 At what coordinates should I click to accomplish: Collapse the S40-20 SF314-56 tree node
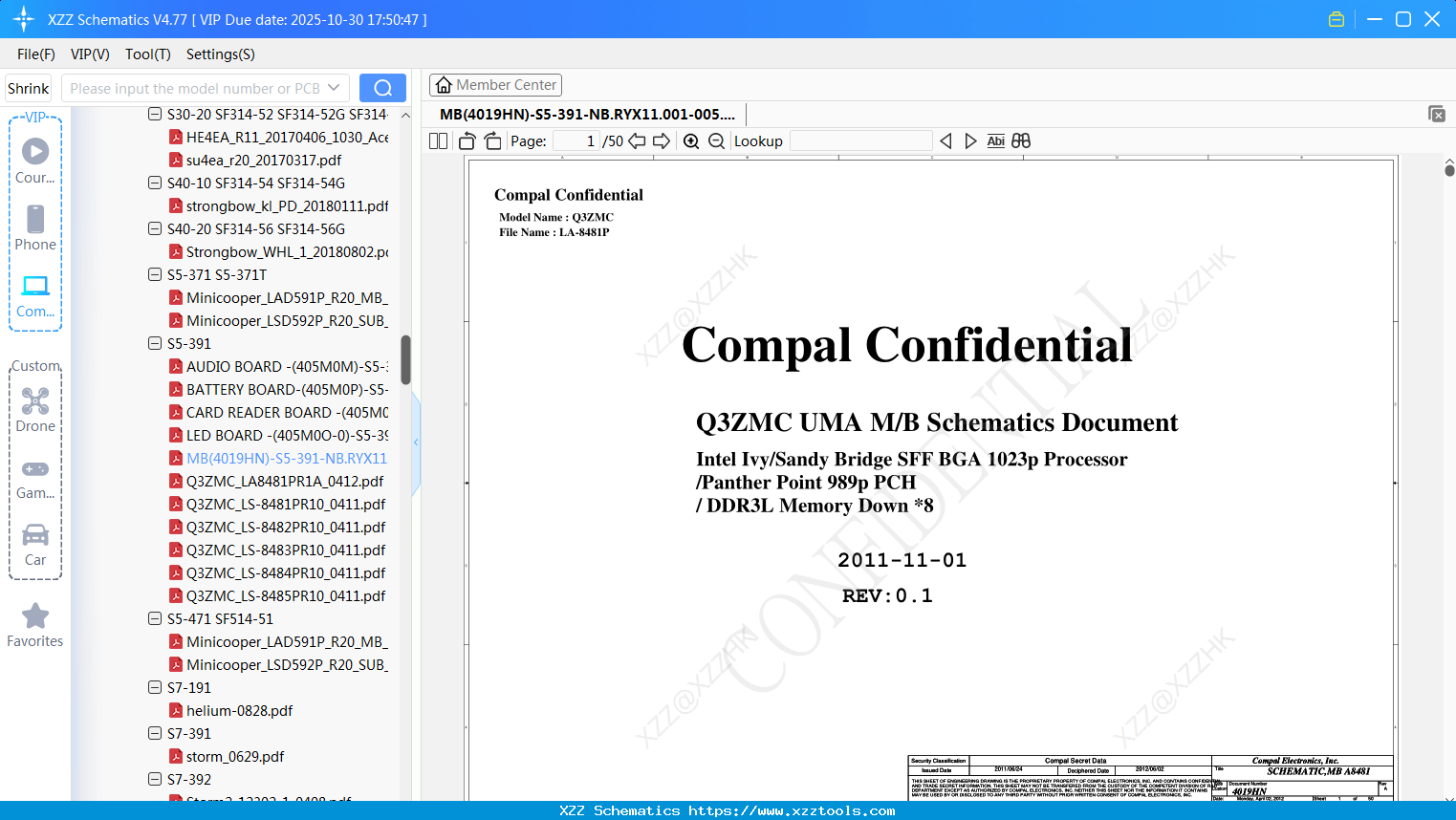click(155, 229)
